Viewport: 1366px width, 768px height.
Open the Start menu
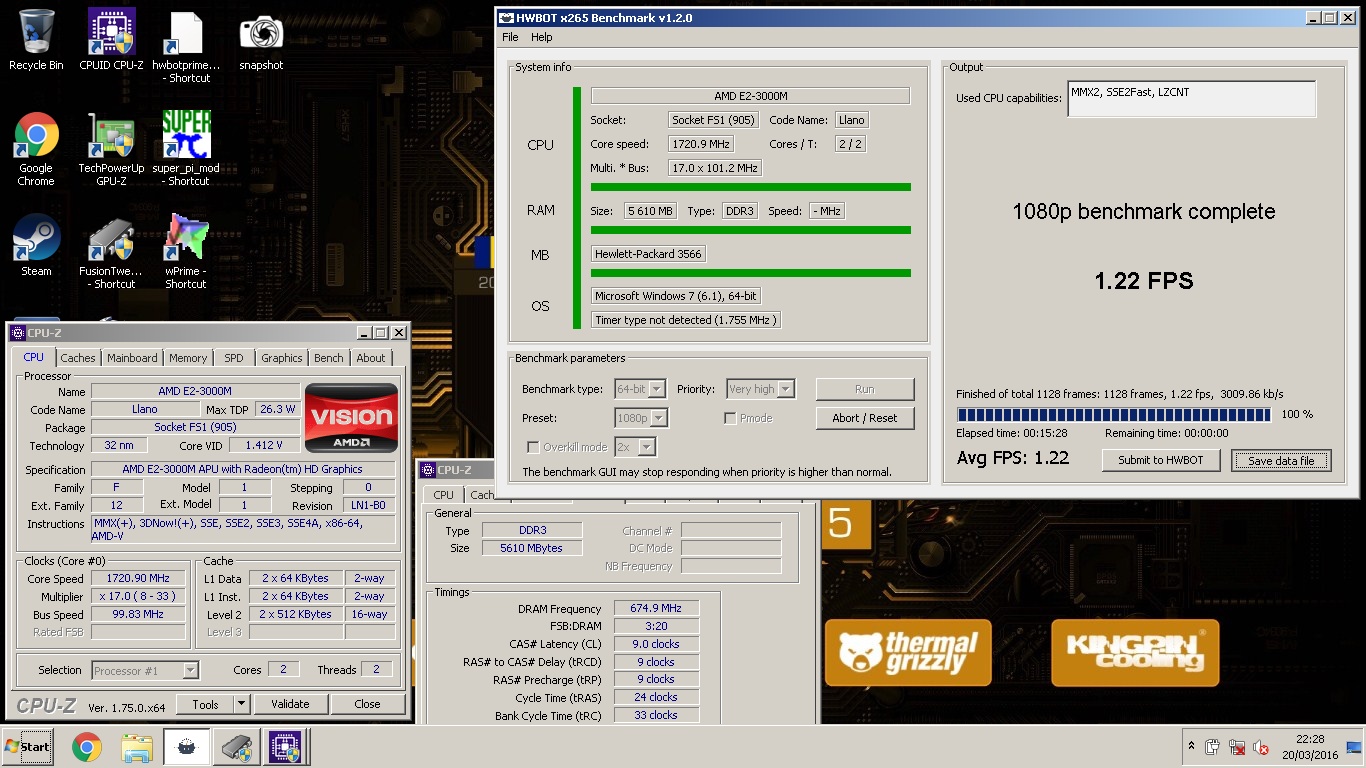28,747
